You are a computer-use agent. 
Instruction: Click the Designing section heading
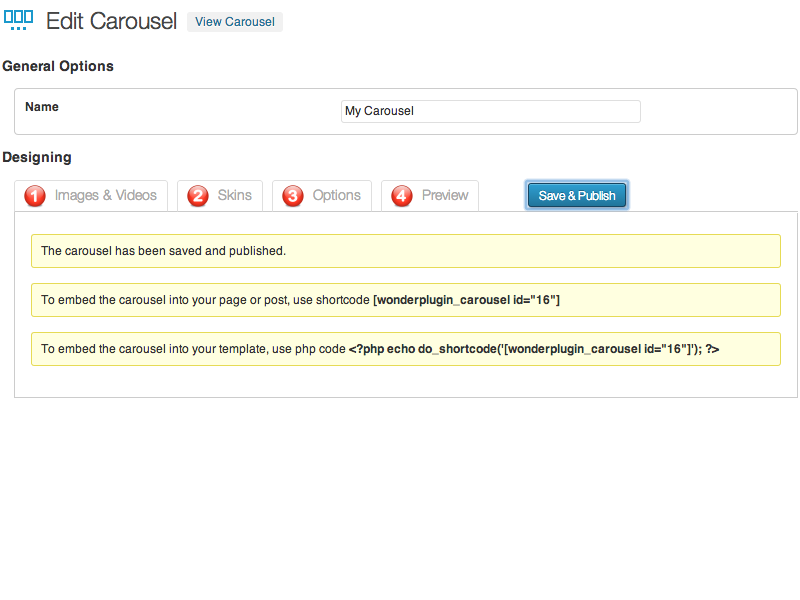click(37, 157)
